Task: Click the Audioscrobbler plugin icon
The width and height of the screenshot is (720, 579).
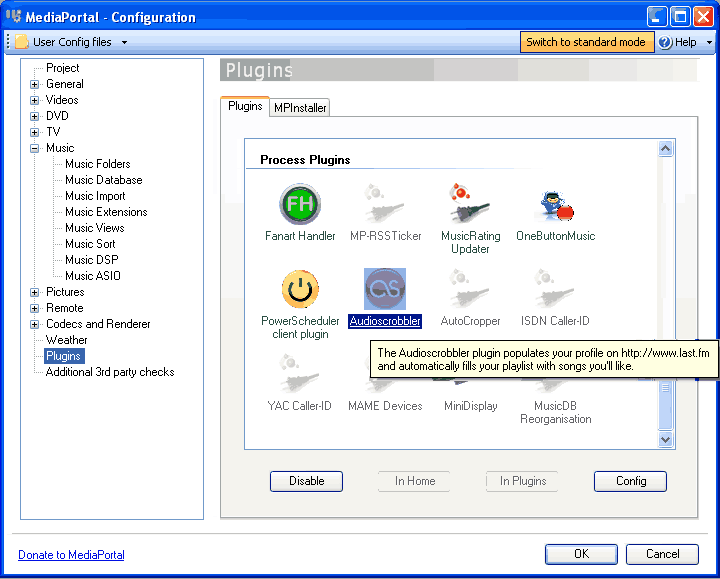Action: pos(385,289)
